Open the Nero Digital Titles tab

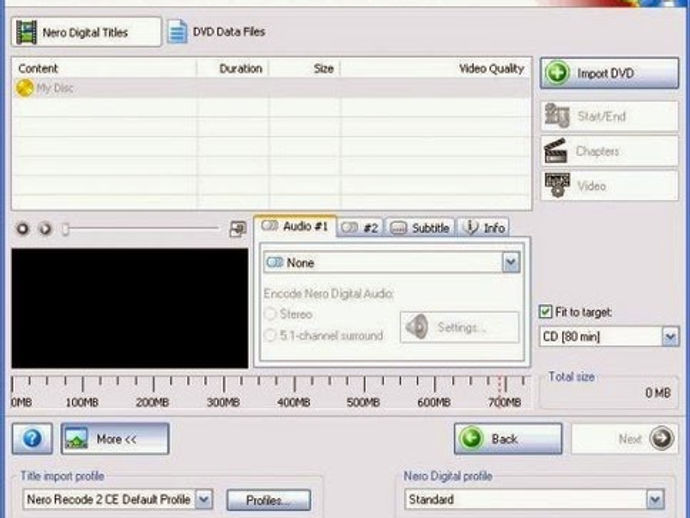pyautogui.click(x=86, y=32)
